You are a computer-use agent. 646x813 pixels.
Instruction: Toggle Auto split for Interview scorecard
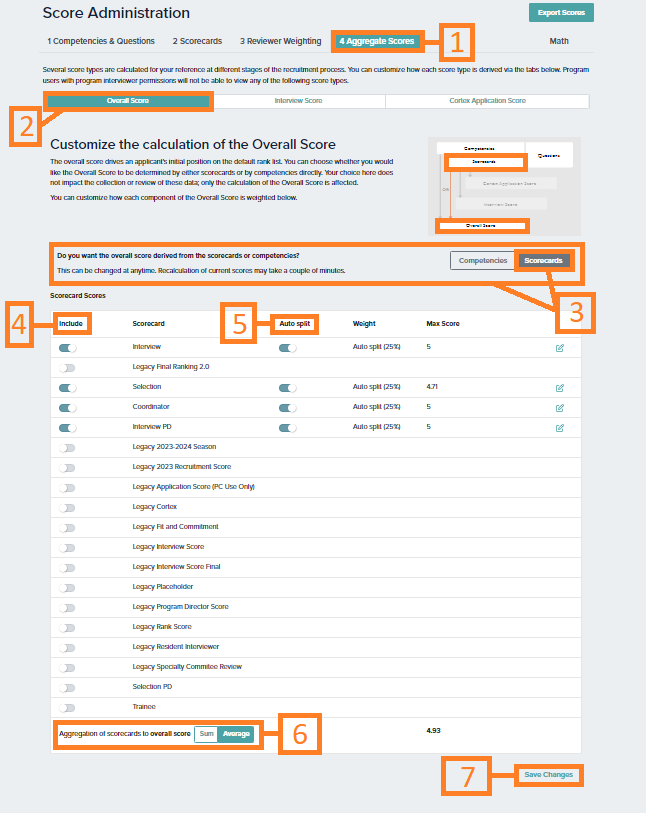pos(288,348)
